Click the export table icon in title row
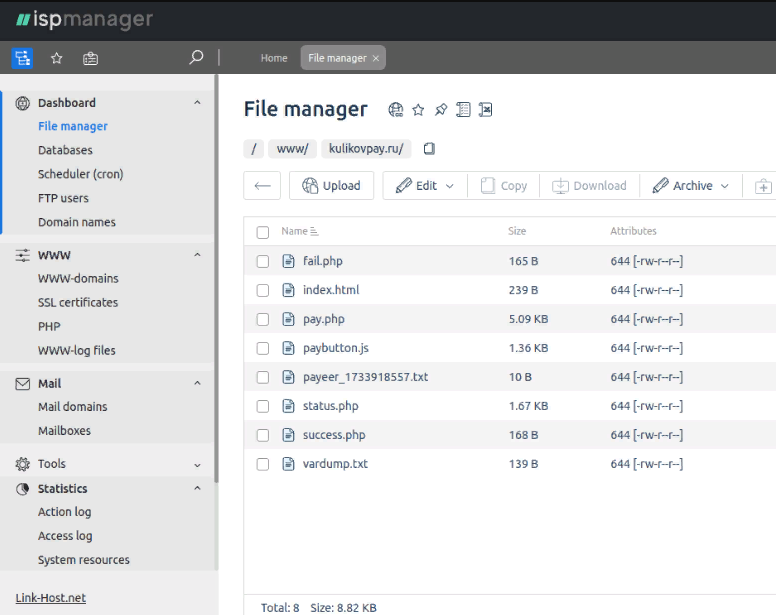 tap(485, 109)
